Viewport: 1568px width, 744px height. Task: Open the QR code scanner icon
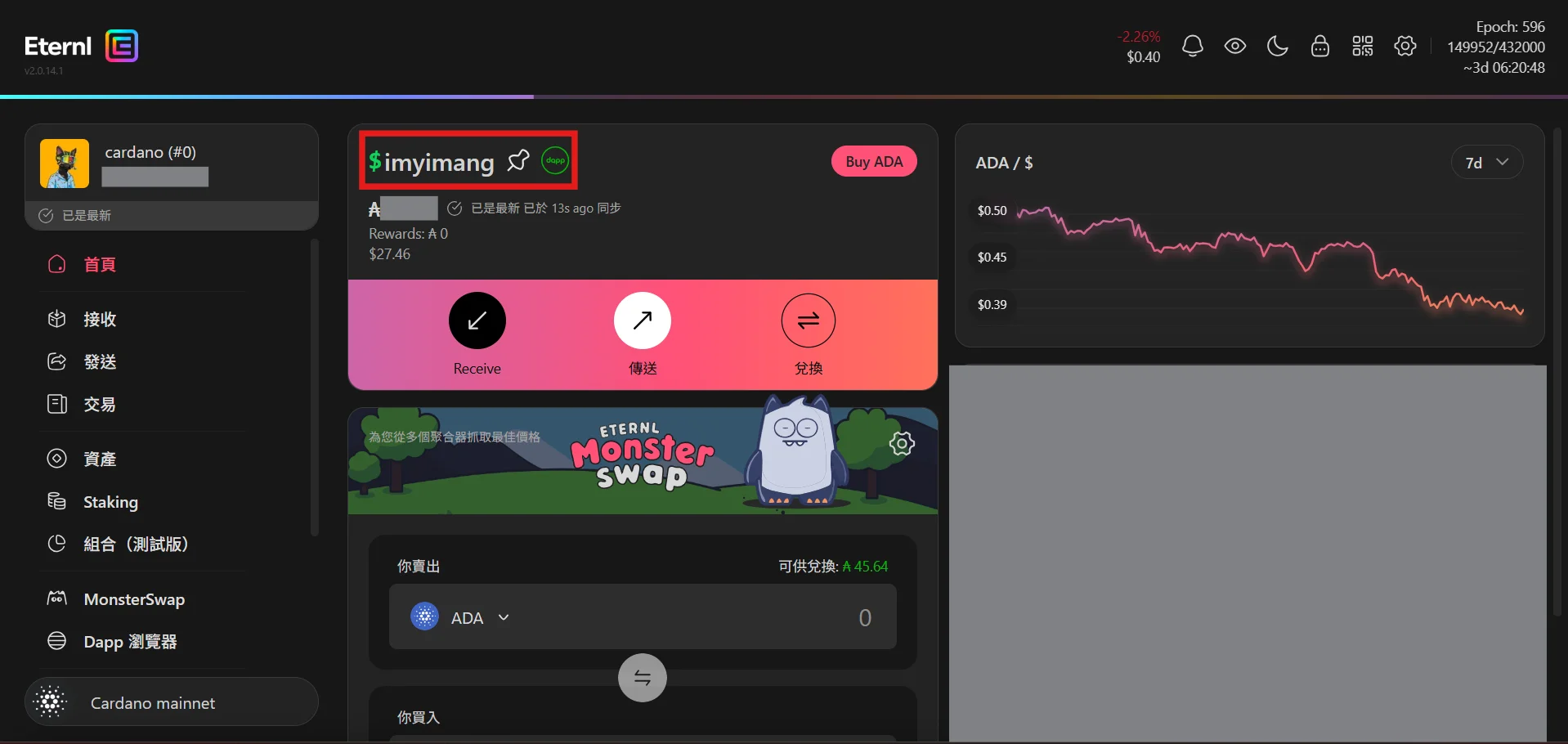pos(1363,47)
